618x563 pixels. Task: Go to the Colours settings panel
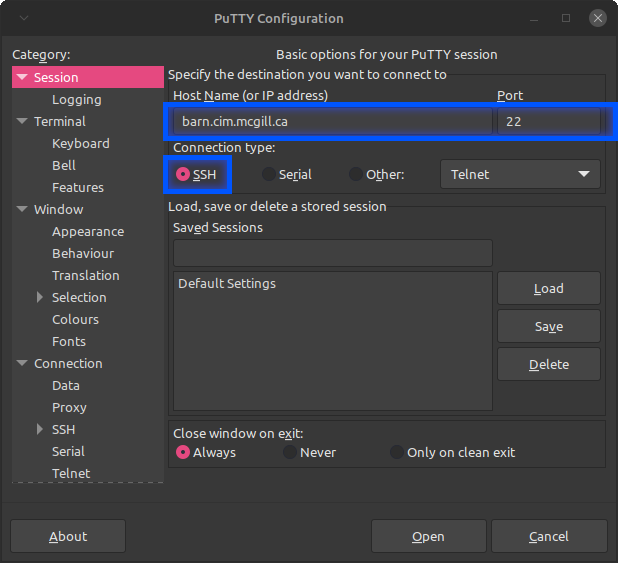(75, 320)
